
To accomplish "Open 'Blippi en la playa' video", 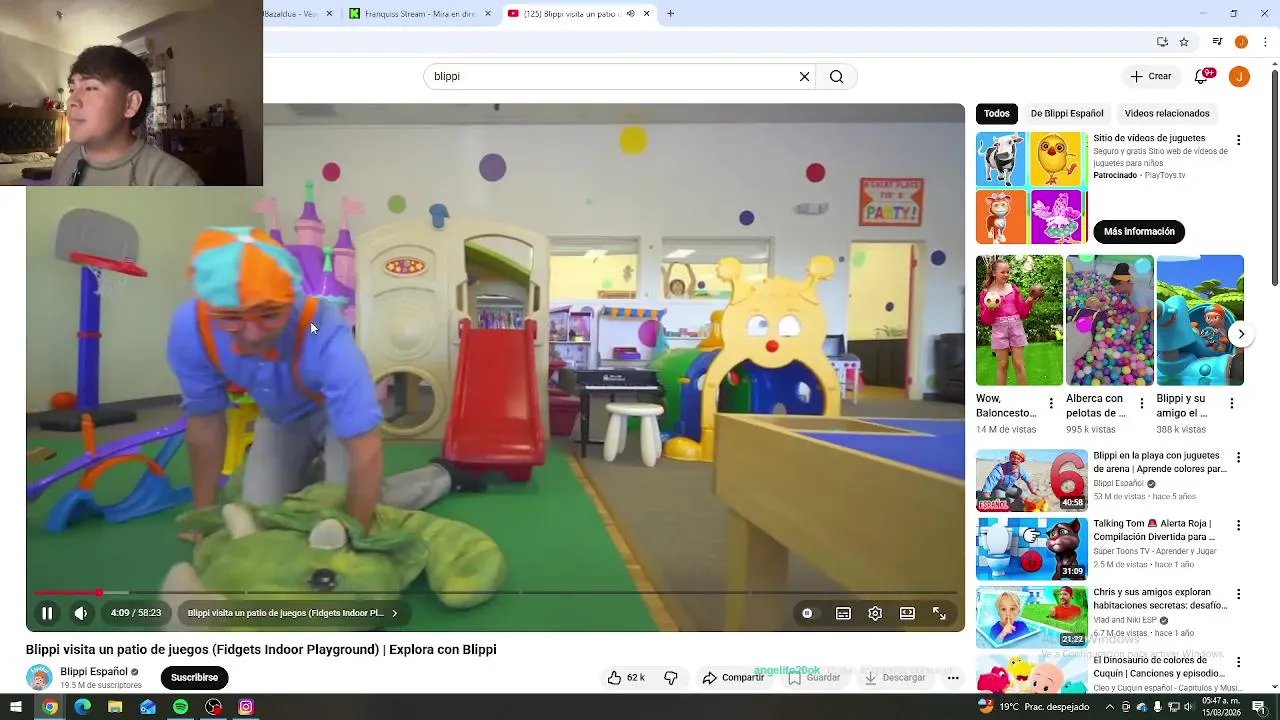I will pyautogui.click(x=1032, y=481).
